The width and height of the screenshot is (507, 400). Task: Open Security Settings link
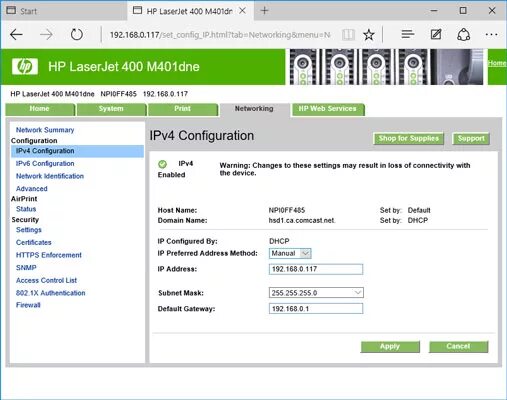click(x=29, y=230)
